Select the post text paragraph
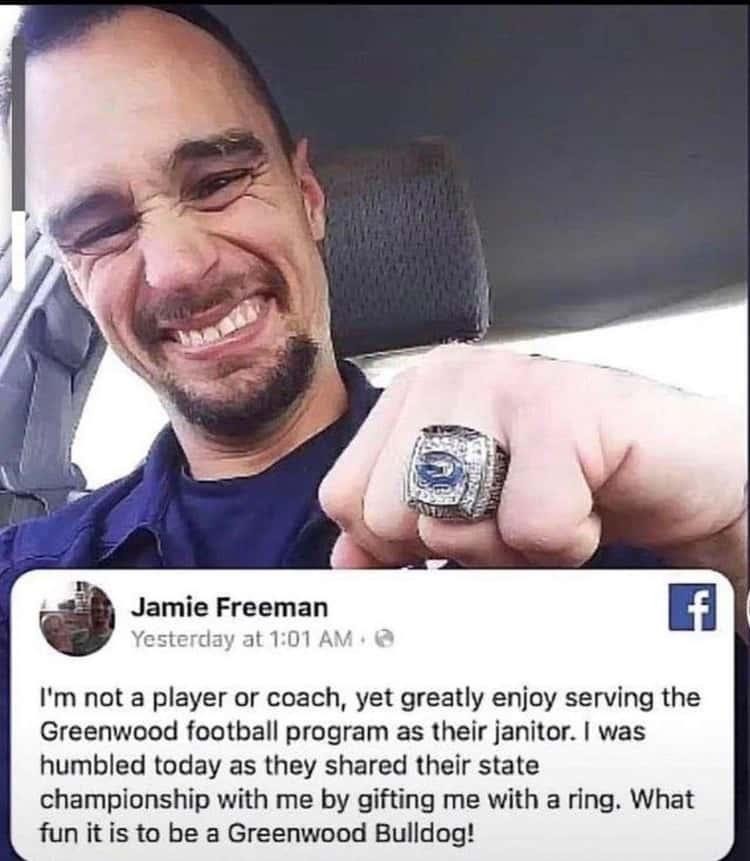 click(x=369, y=765)
